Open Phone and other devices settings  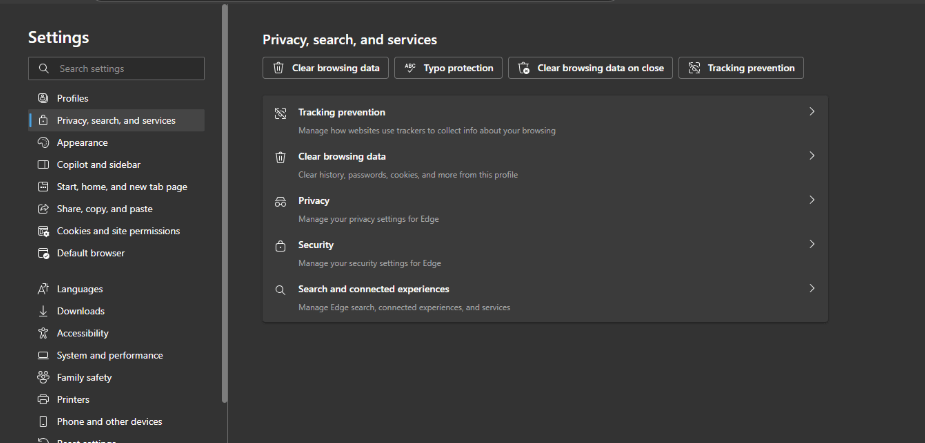[x=116, y=422]
